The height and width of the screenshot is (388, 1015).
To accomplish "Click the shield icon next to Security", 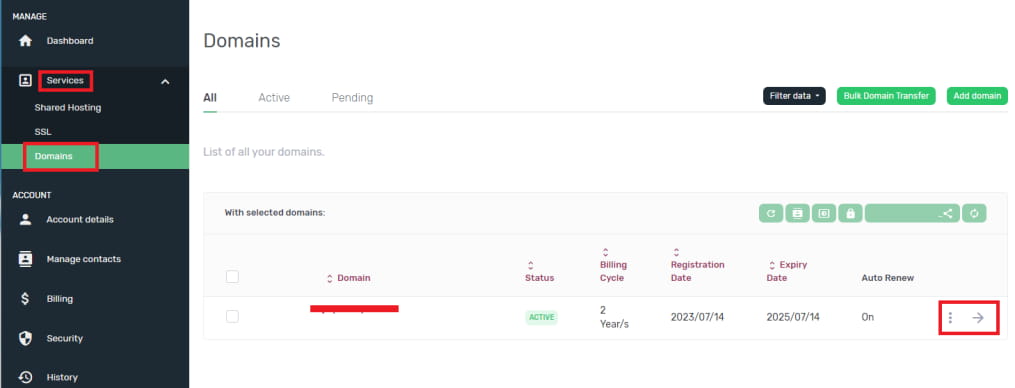I will [x=25, y=338].
